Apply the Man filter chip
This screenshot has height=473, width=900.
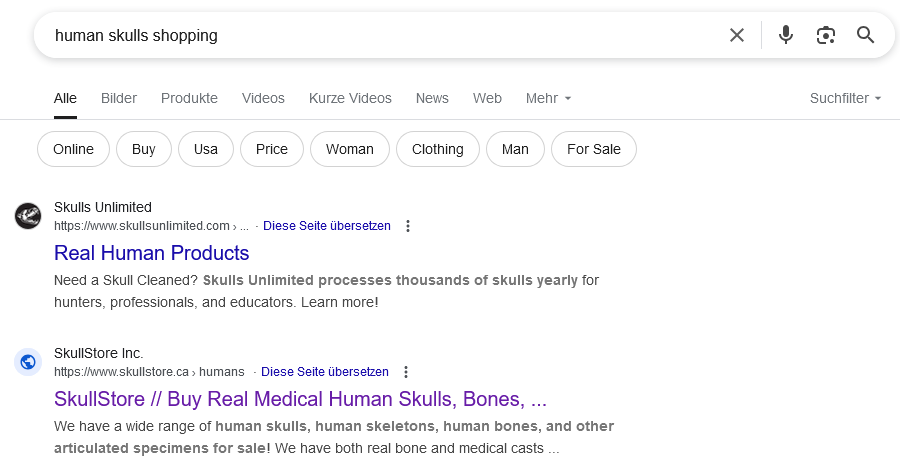[515, 149]
